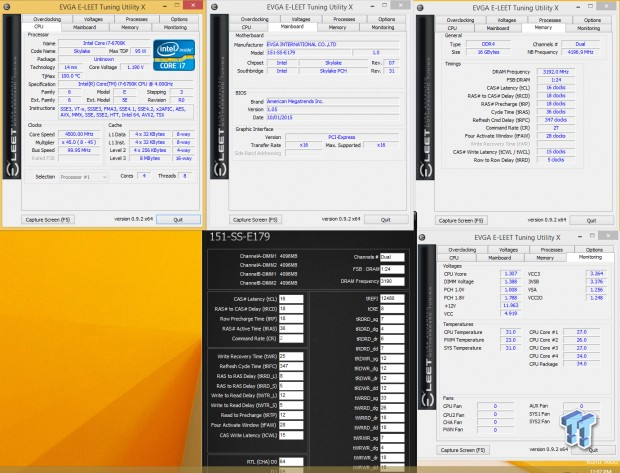Image resolution: width=620 pixels, height=473 pixels.
Task: Select the CPU Vcore value in Monitoring
Action: click(510, 274)
